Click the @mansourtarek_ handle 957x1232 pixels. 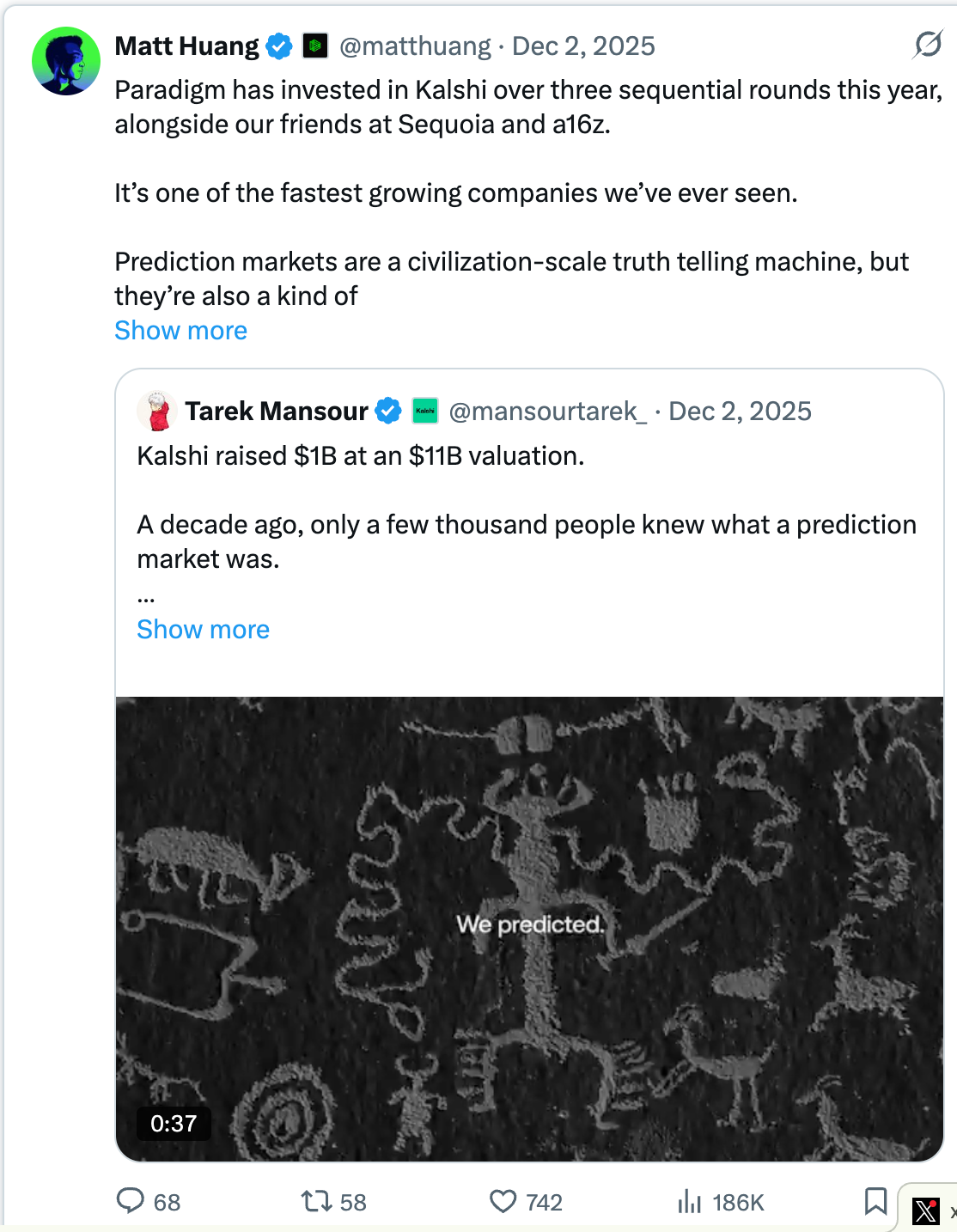[547, 411]
